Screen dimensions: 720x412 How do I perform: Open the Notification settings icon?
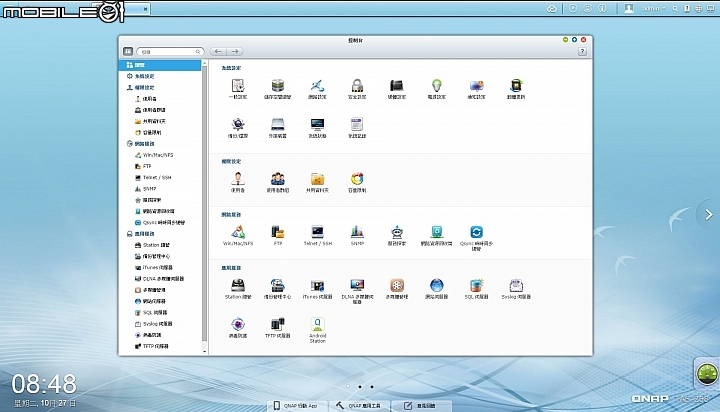click(476, 86)
